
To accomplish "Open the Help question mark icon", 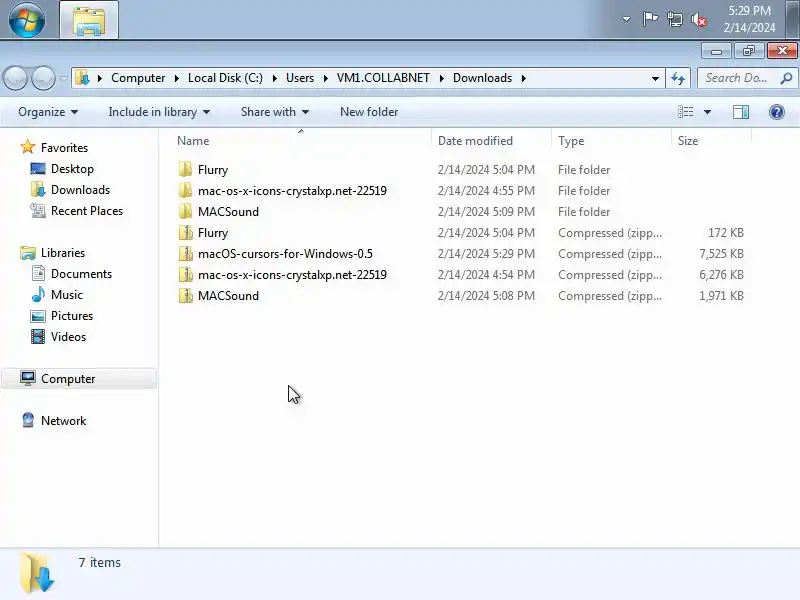I will (777, 112).
